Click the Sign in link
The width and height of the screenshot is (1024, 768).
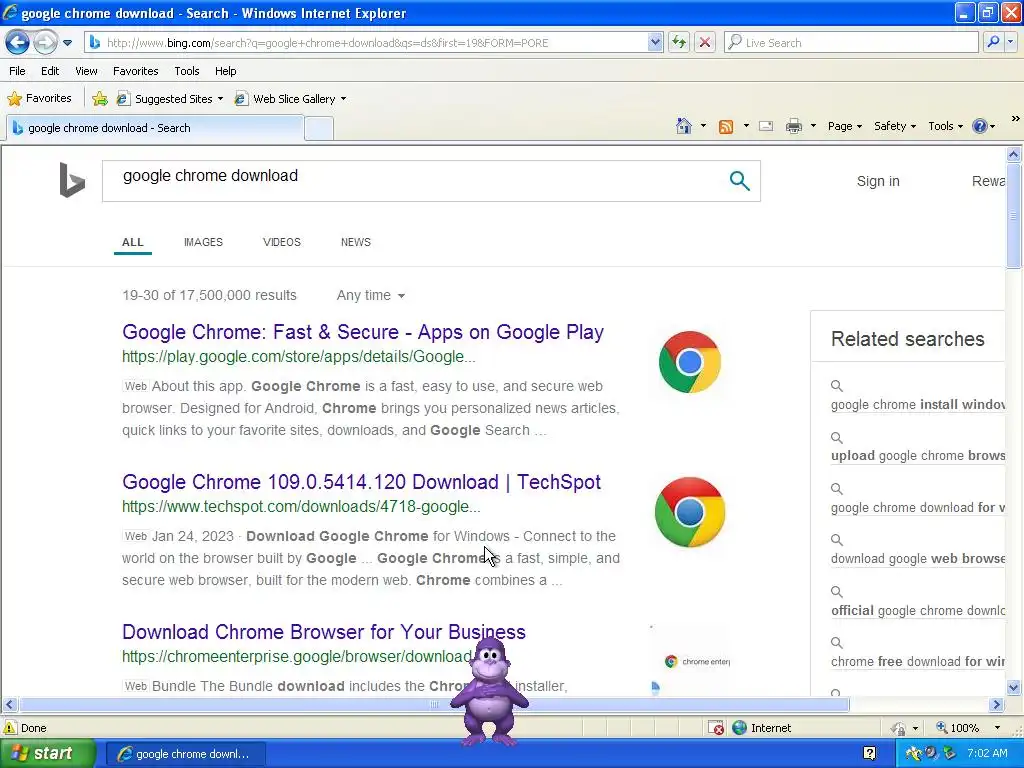coord(878,182)
